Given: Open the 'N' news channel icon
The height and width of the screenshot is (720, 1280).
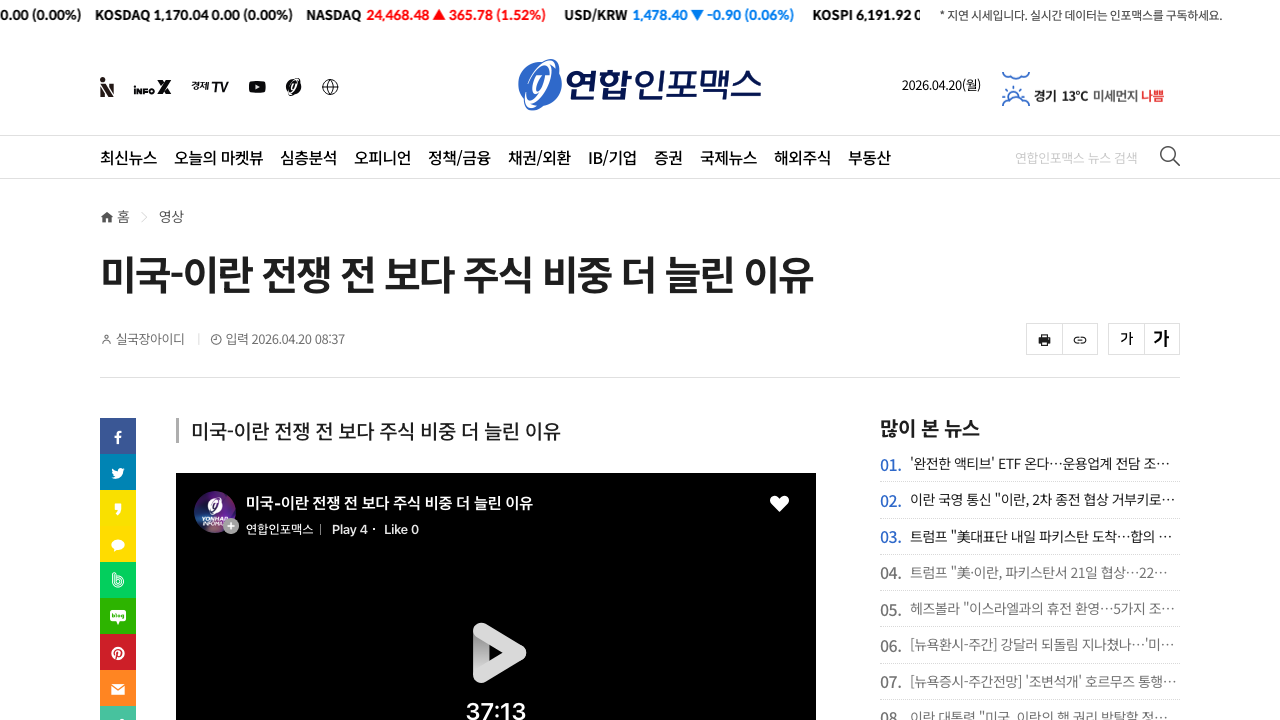Looking at the screenshot, I should tap(107, 87).
